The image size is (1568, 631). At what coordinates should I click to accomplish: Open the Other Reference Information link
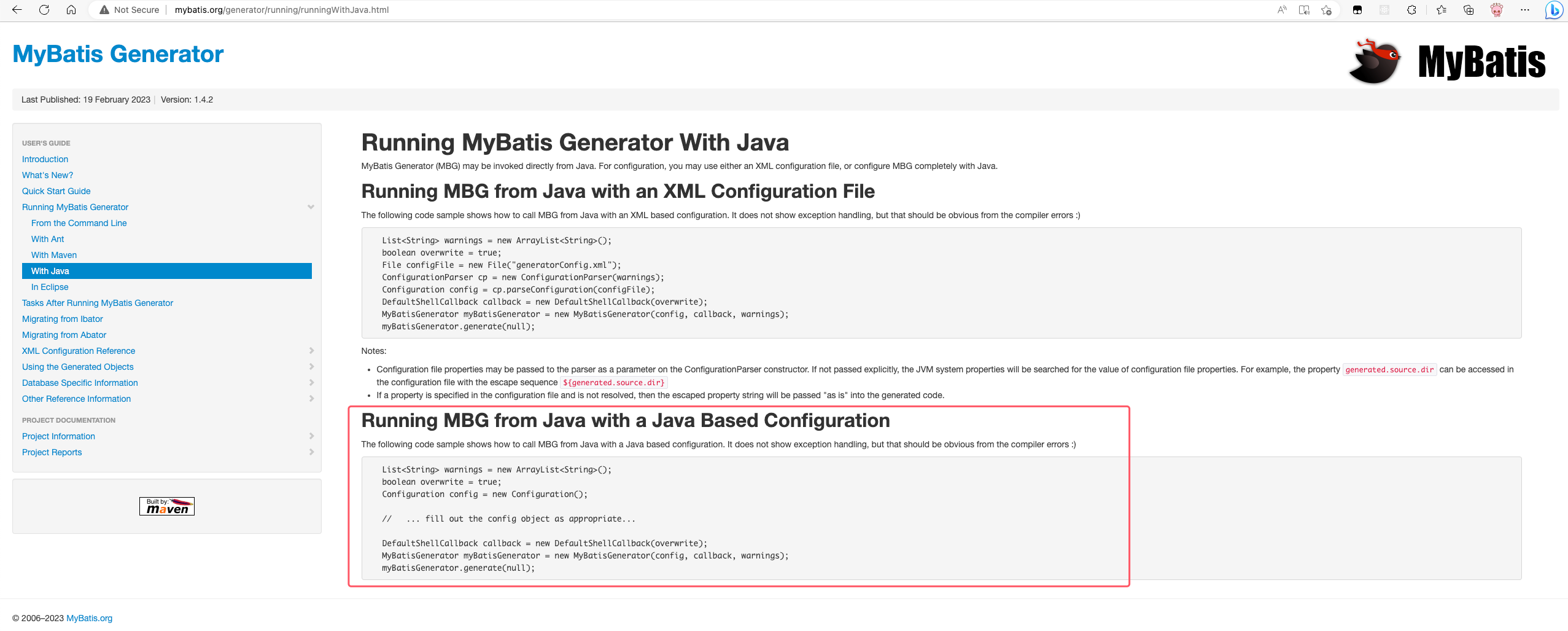coord(76,399)
